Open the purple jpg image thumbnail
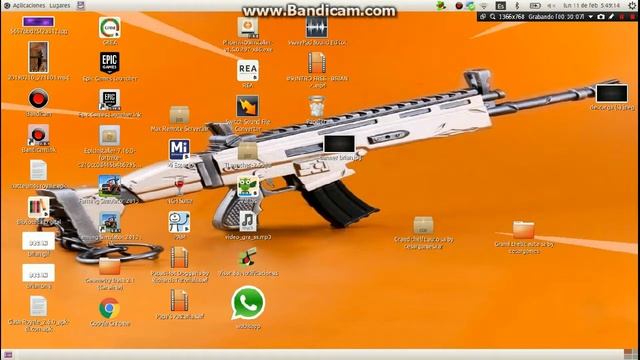Viewport: 640px width, 360px height. (38, 21)
